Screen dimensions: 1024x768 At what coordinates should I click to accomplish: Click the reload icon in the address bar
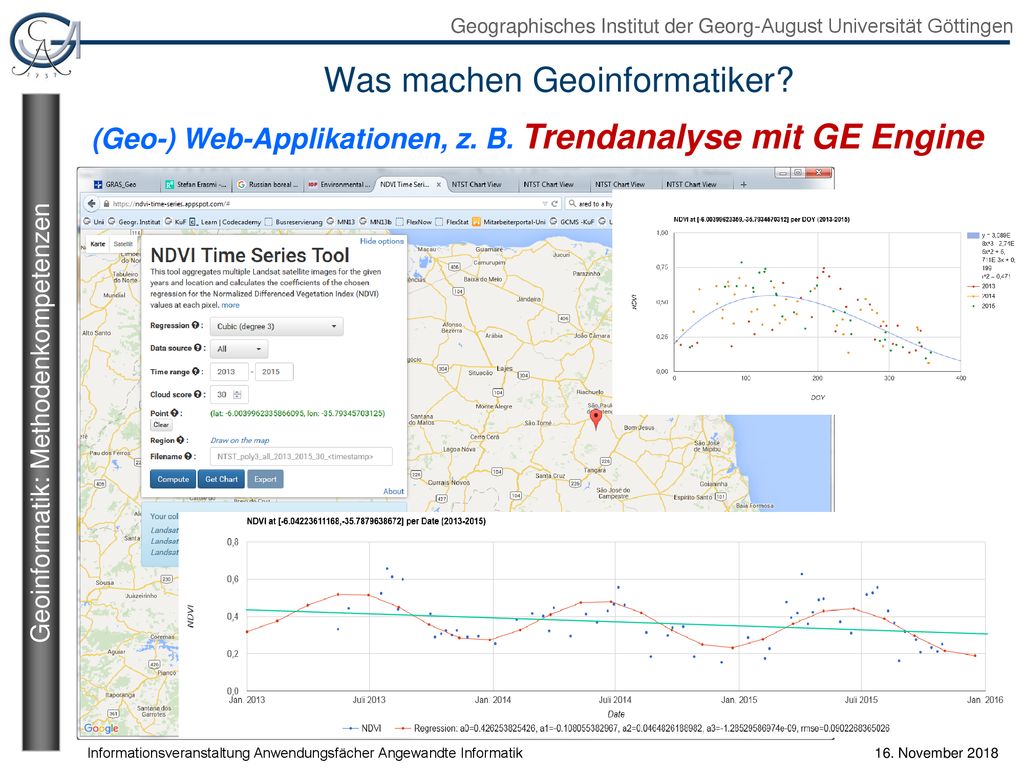click(554, 204)
